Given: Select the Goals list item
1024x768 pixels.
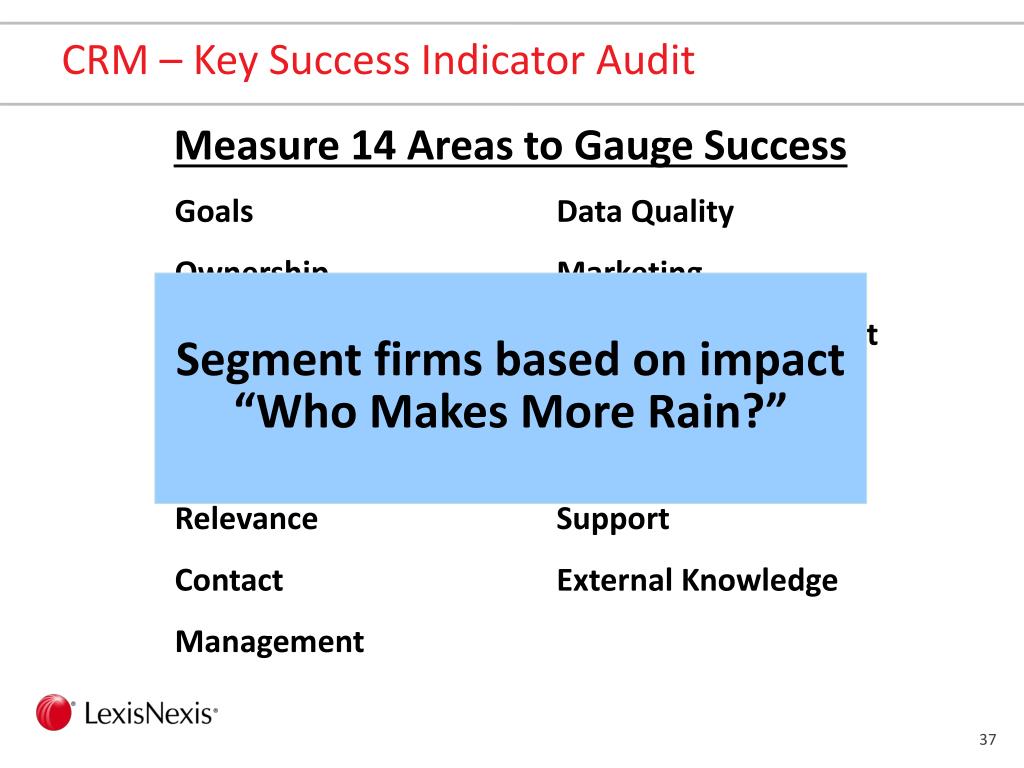Looking at the screenshot, I should point(214,212).
